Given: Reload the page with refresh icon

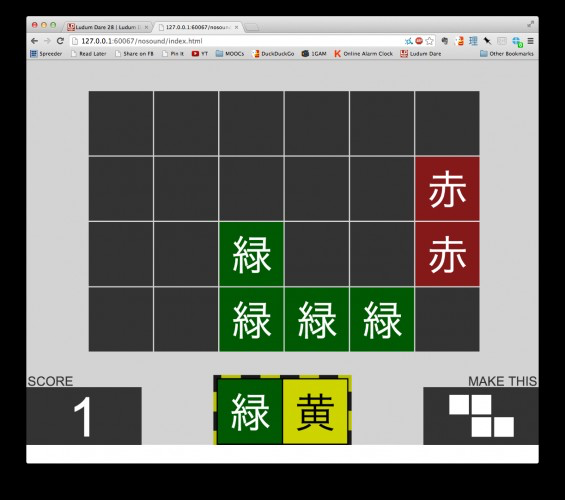Looking at the screenshot, I should [61, 41].
